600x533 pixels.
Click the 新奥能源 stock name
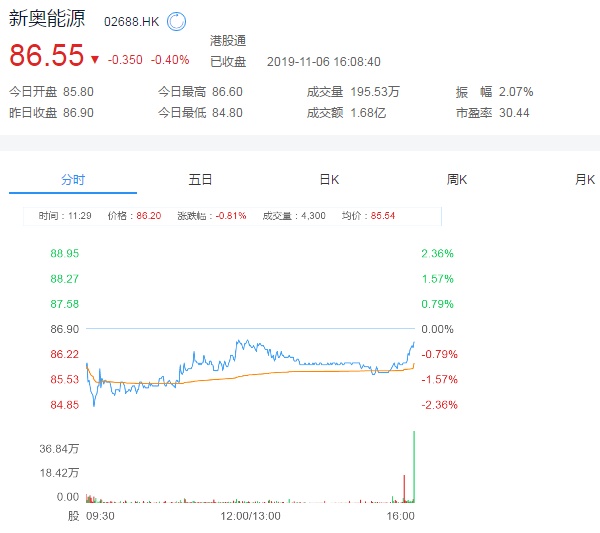[x=48, y=20]
